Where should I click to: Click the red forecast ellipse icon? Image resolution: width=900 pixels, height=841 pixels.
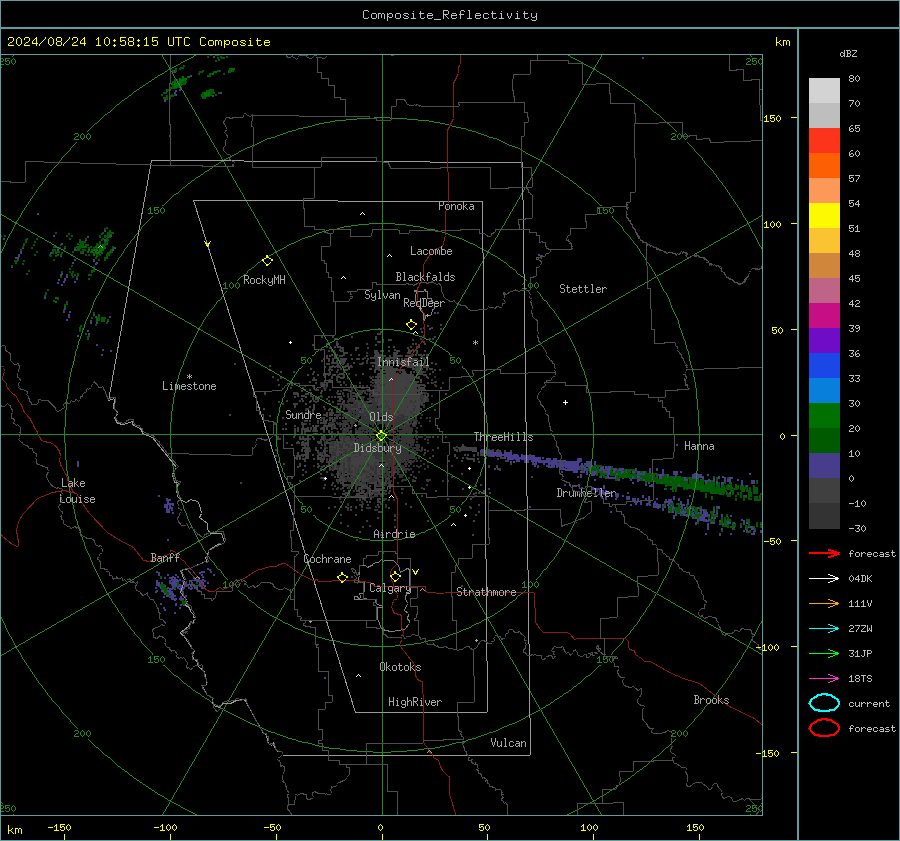(x=824, y=728)
